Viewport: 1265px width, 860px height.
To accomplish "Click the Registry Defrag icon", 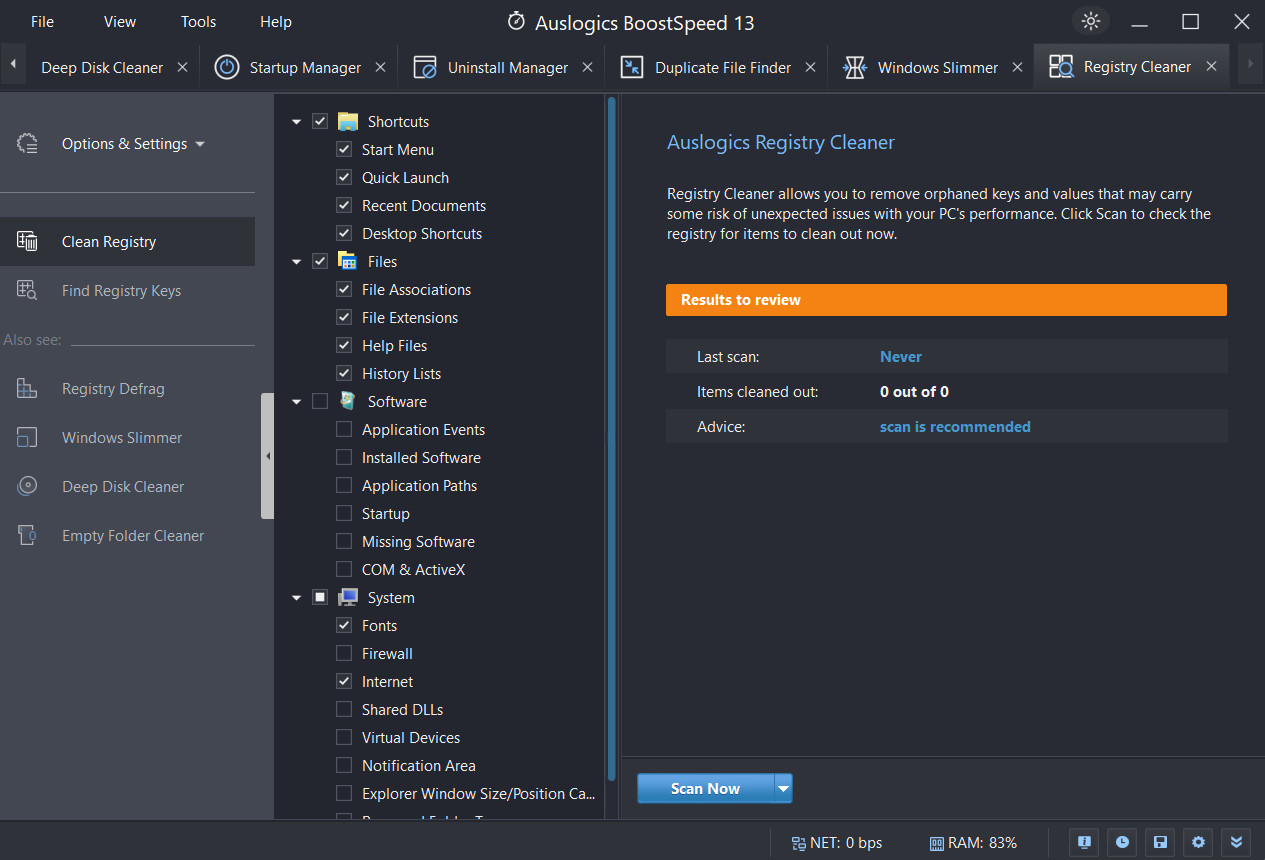I will coord(27,388).
